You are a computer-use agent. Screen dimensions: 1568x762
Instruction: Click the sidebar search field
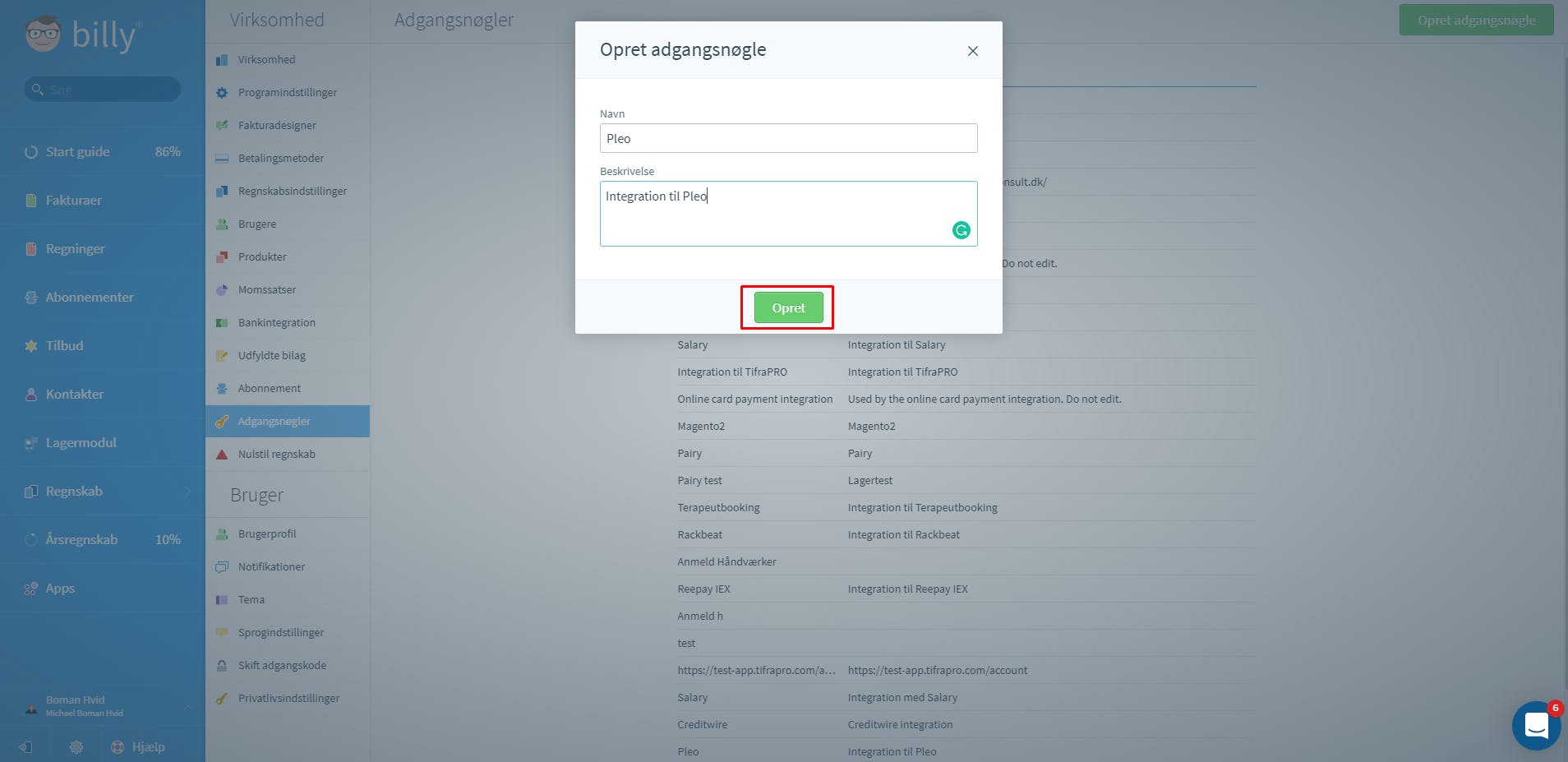[103, 89]
